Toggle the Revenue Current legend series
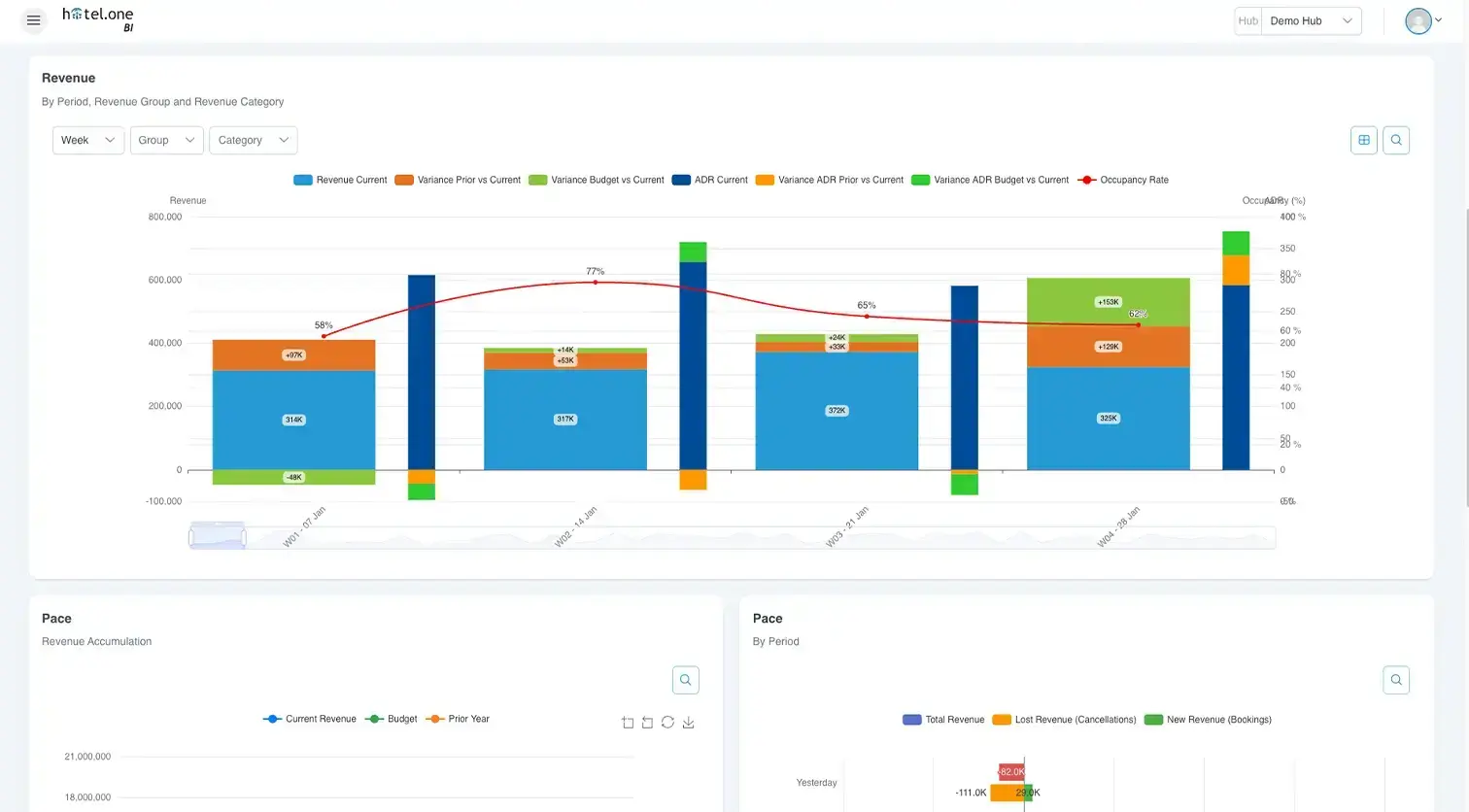 340,180
